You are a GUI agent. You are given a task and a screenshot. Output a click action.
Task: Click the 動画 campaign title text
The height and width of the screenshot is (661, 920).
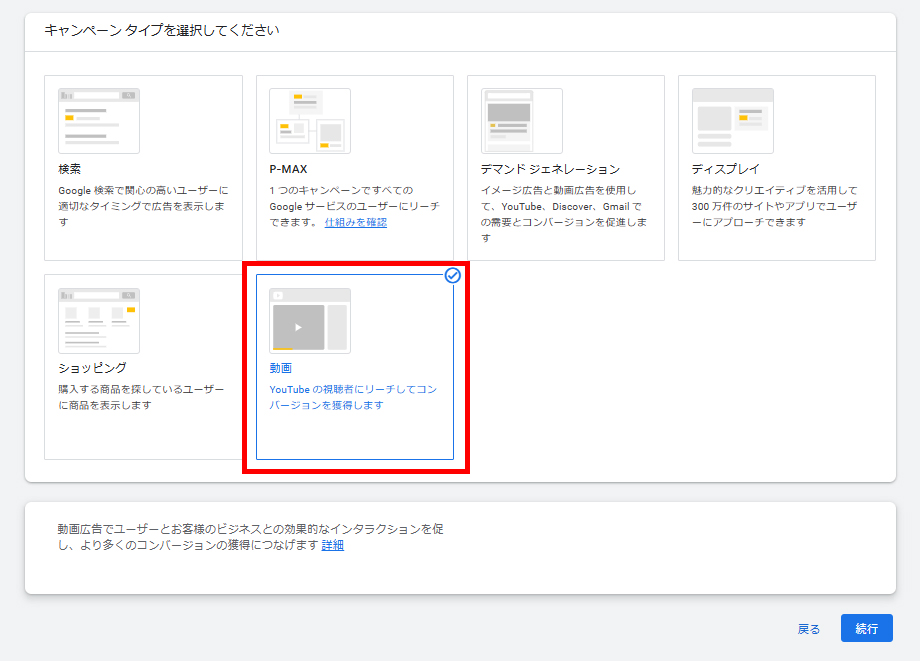click(x=281, y=368)
